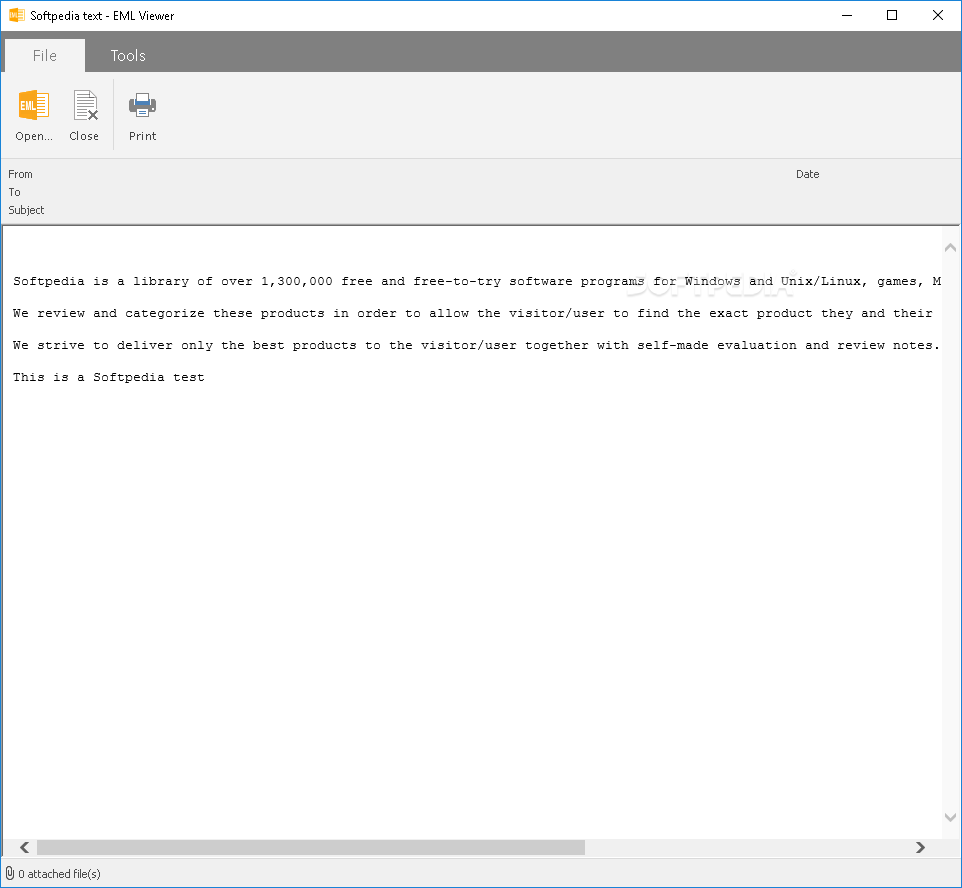
Task: Maximize the EML Viewer window
Action: point(892,15)
